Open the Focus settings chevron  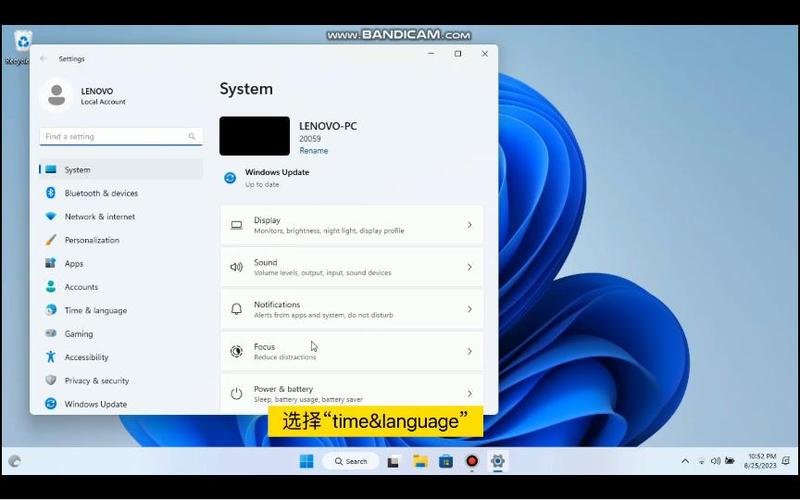(469, 352)
